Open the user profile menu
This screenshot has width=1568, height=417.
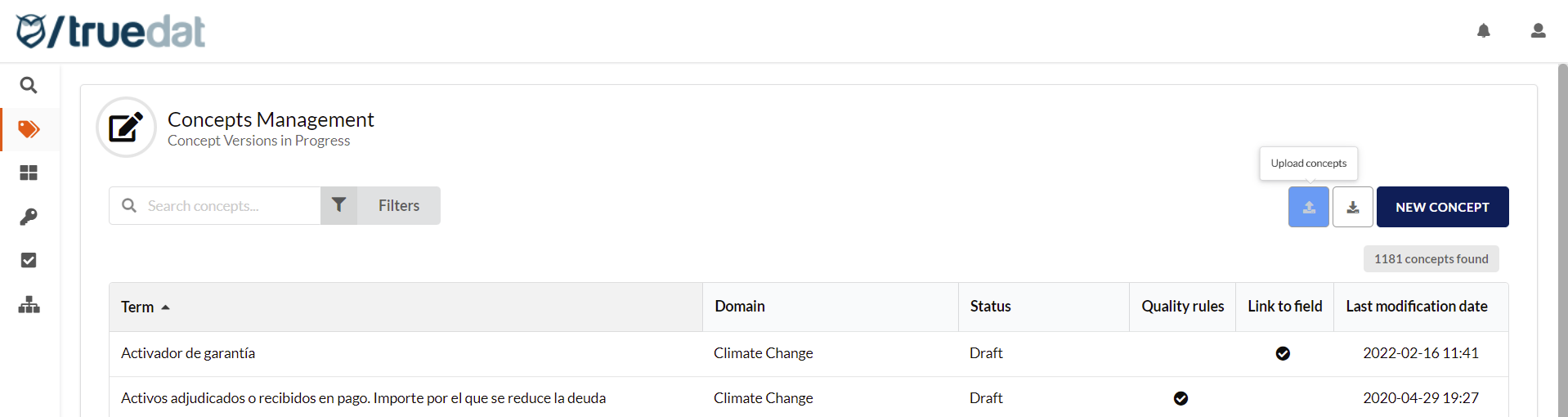[1538, 31]
